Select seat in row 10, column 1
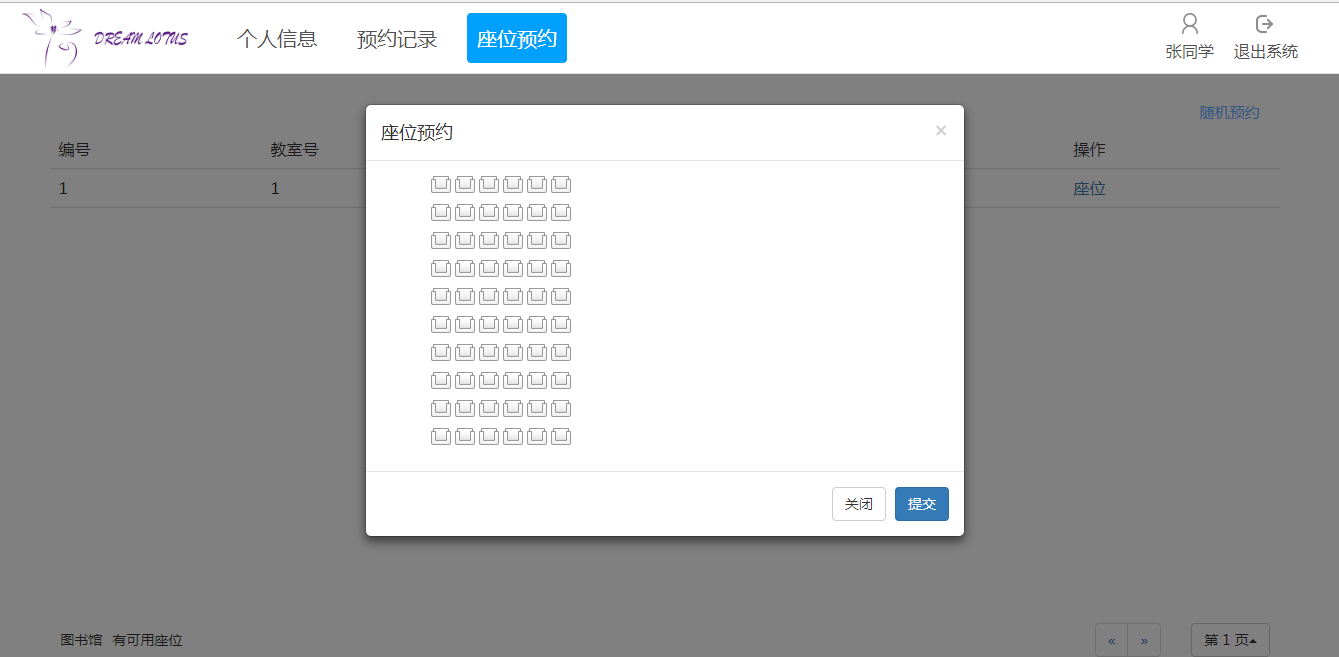 pos(441,437)
